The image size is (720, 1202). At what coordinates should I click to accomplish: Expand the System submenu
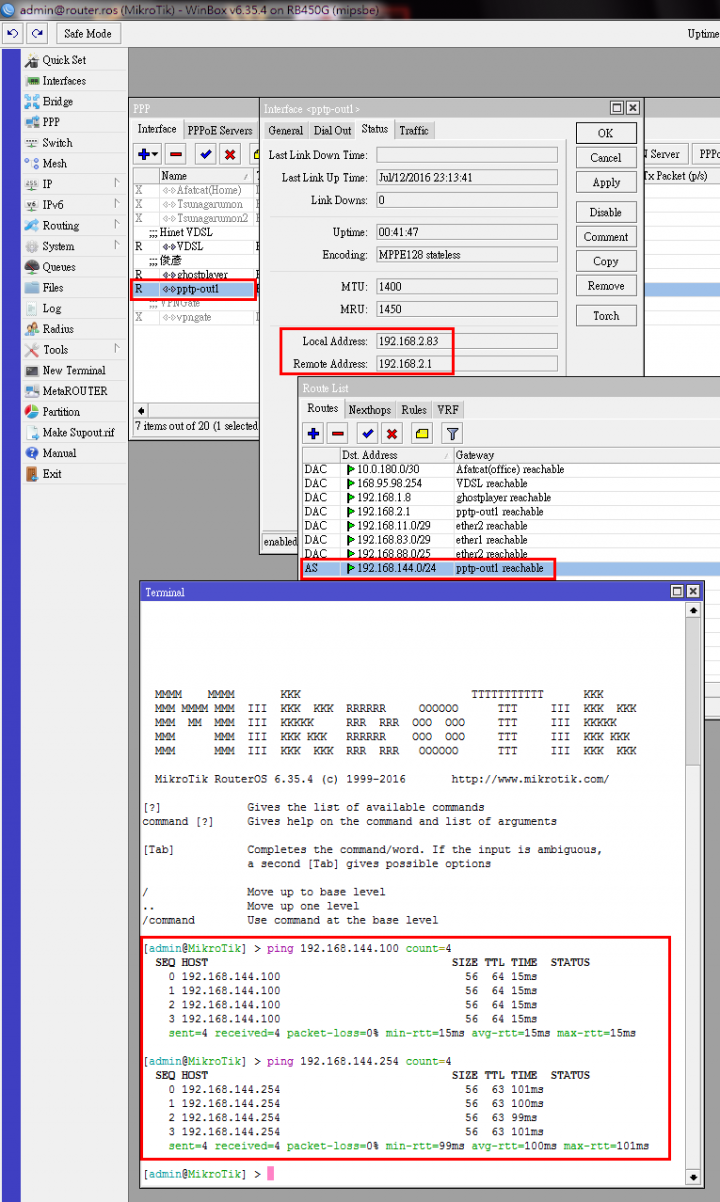click(75, 246)
